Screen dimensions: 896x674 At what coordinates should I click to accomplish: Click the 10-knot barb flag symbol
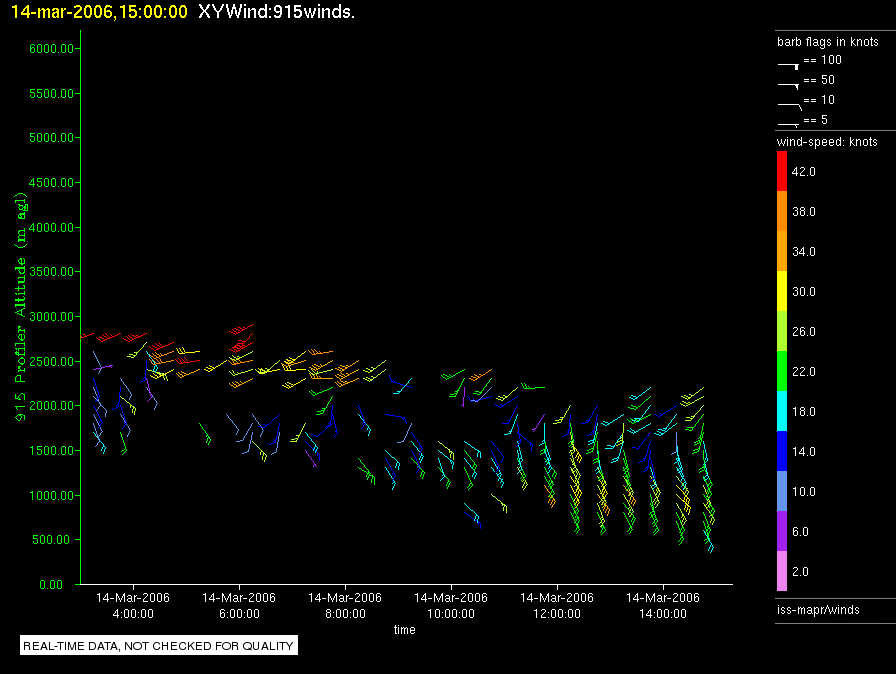click(x=789, y=103)
